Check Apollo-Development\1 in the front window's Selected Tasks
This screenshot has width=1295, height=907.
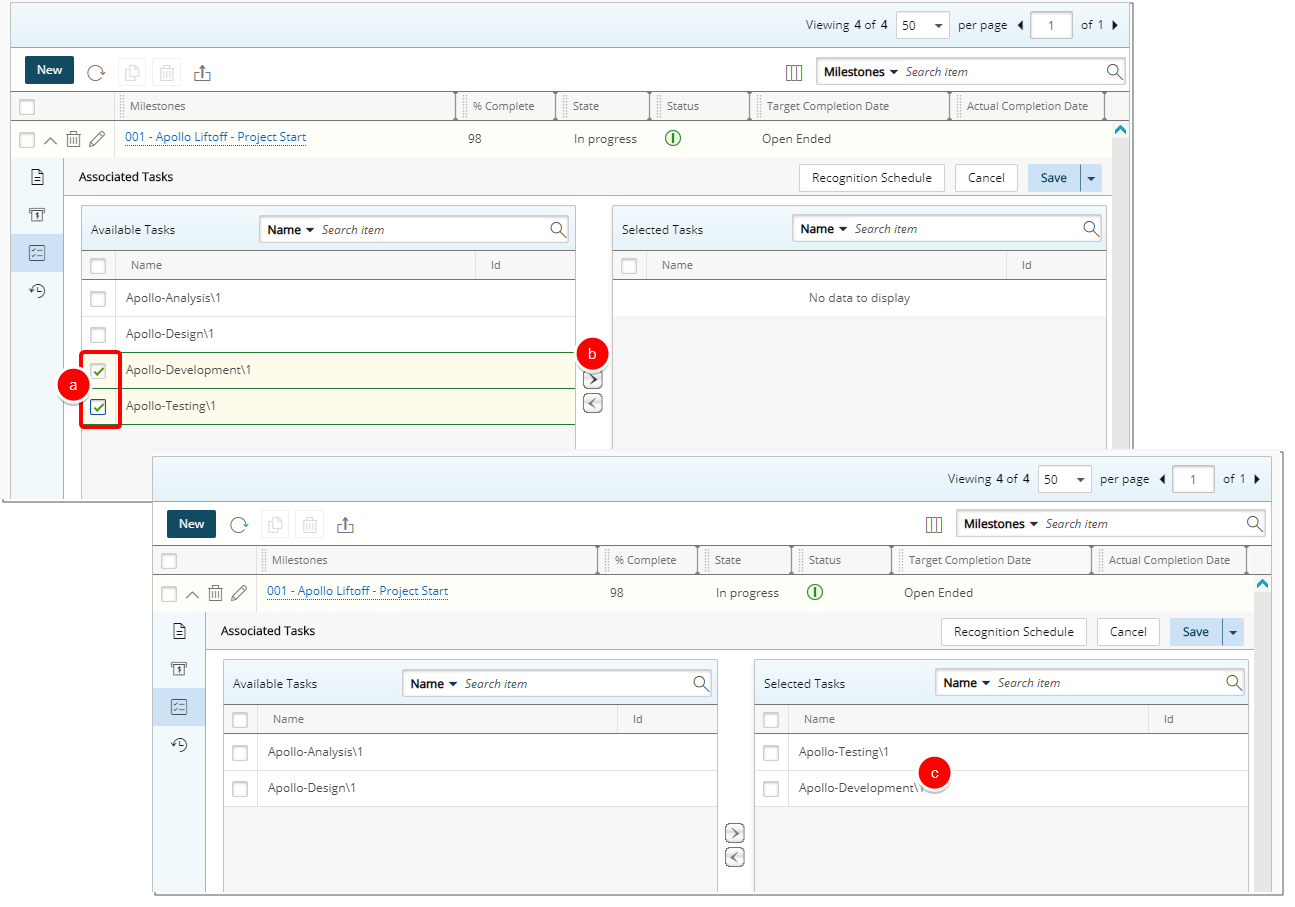pyautogui.click(x=771, y=789)
